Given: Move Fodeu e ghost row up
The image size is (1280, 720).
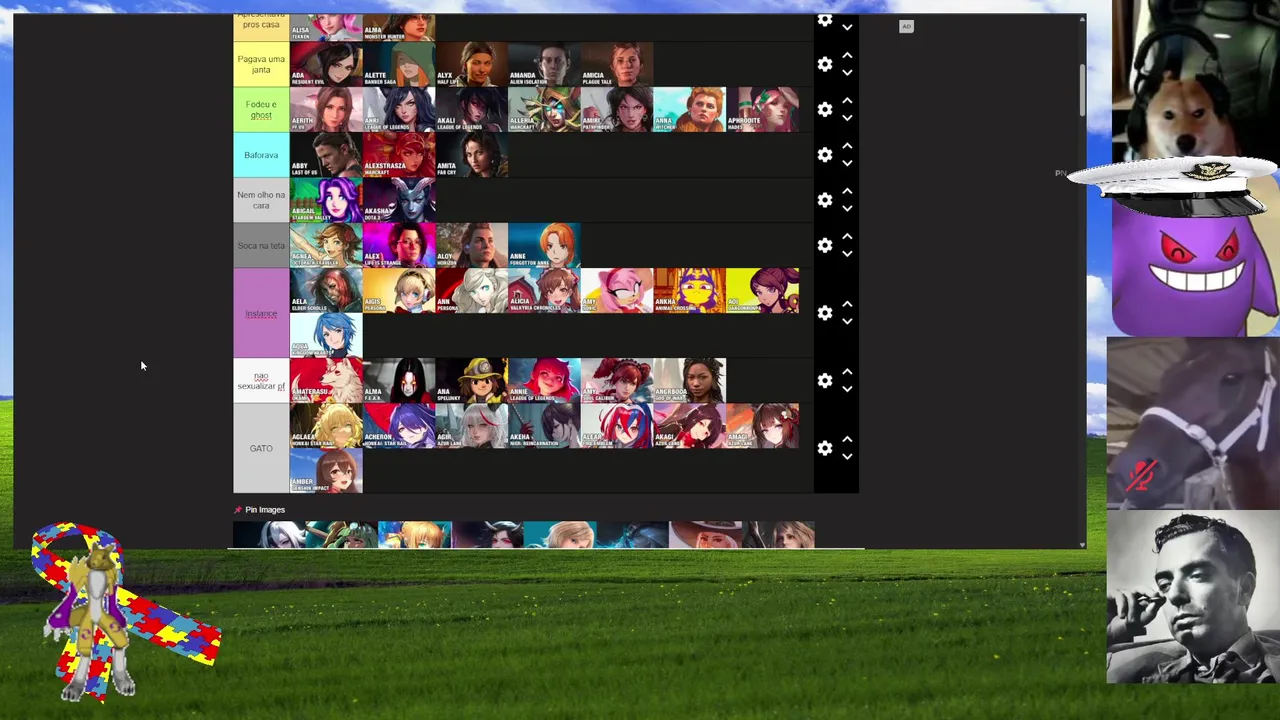Looking at the screenshot, I should [x=847, y=101].
